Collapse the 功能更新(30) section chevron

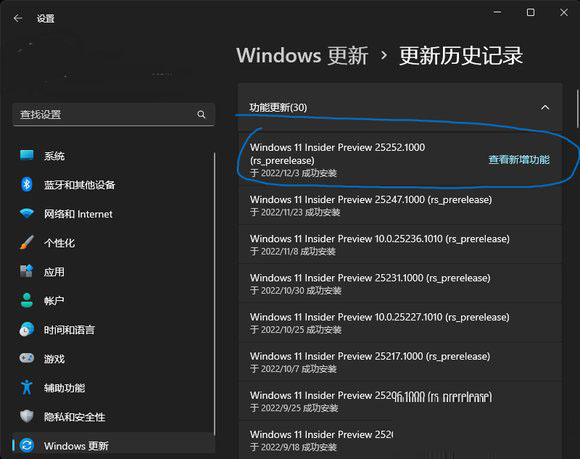(x=545, y=108)
